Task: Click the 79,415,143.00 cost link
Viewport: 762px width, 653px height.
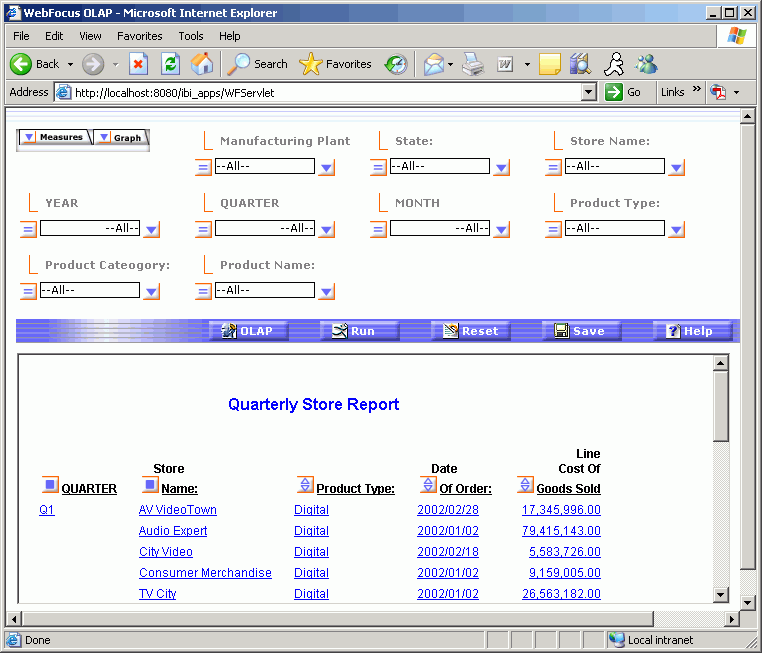Action: coord(561,531)
